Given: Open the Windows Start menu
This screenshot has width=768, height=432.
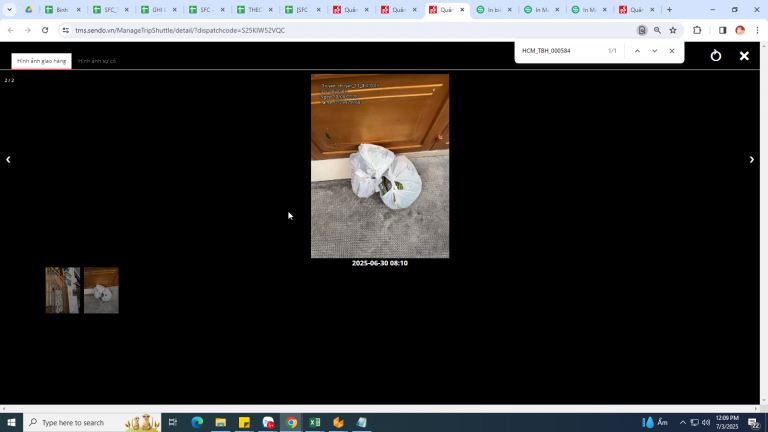Looking at the screenshot, I should click(11, 422).
